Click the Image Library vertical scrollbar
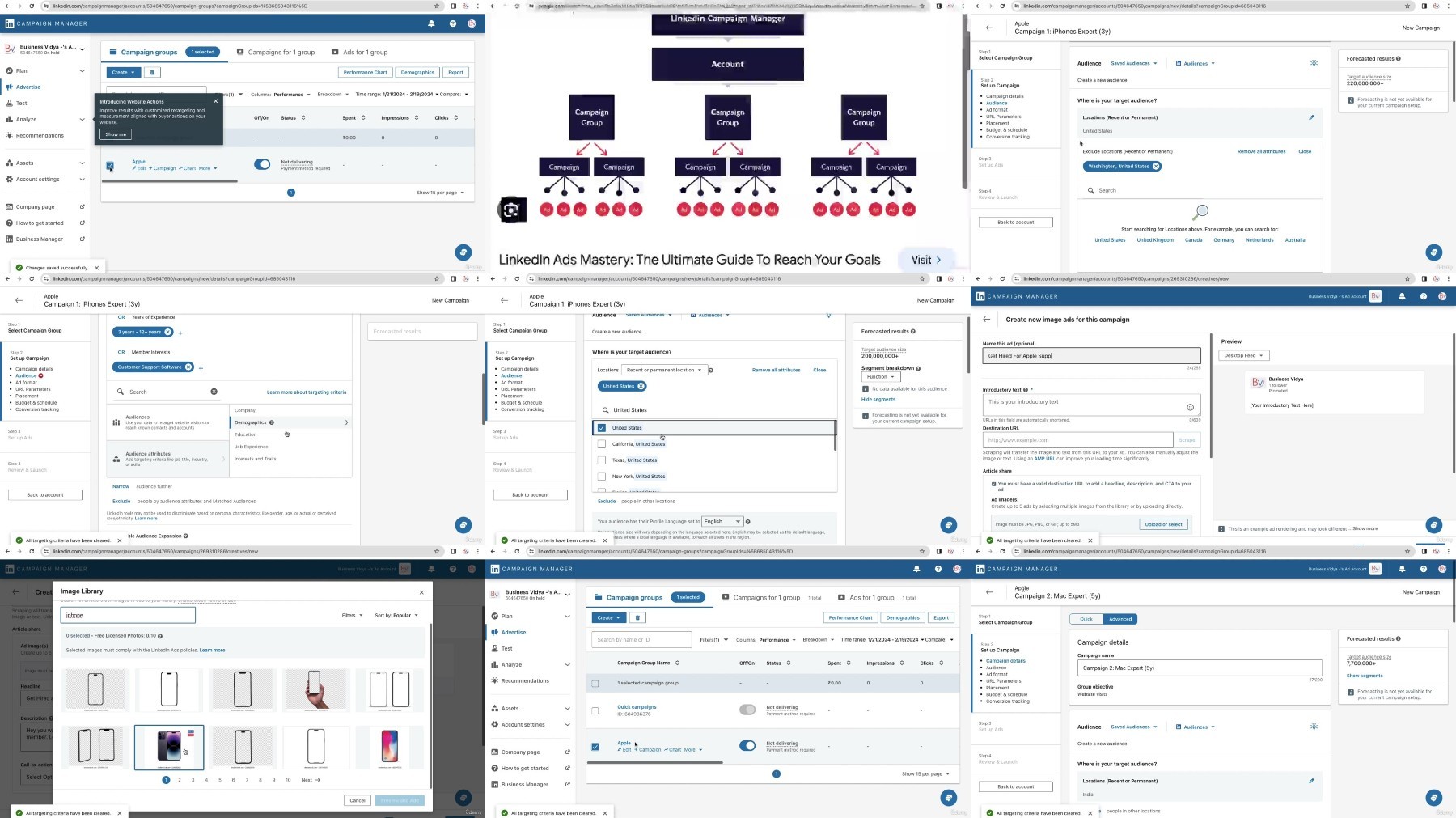This screenshot has width=1456, height=818. (430, 704)
